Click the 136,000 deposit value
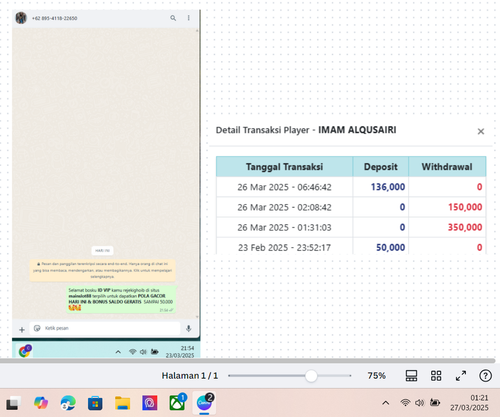This screenshot has height=417, width=500. (x=388, y=187)
